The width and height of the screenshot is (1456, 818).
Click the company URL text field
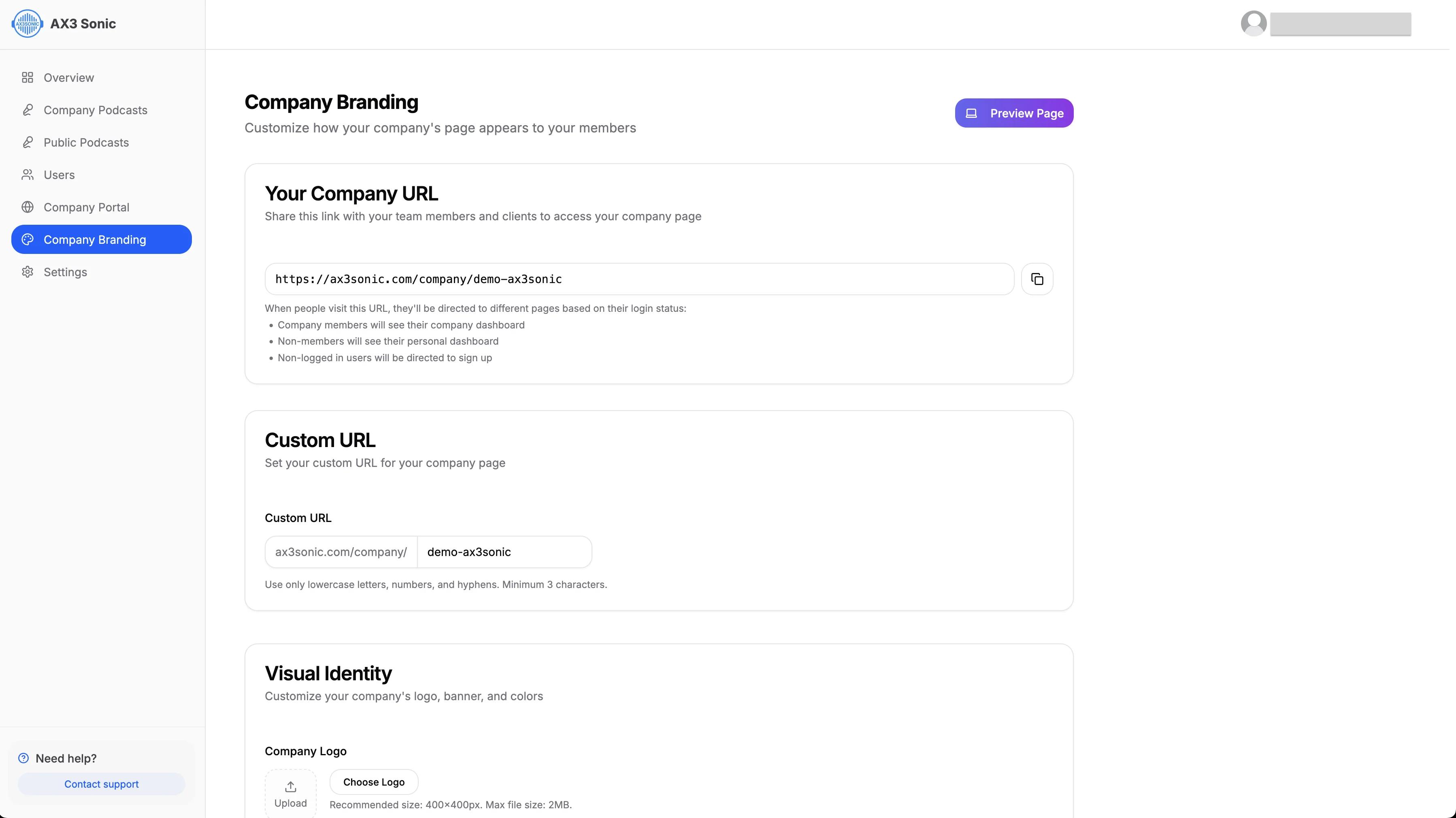(x=639, y=279)
